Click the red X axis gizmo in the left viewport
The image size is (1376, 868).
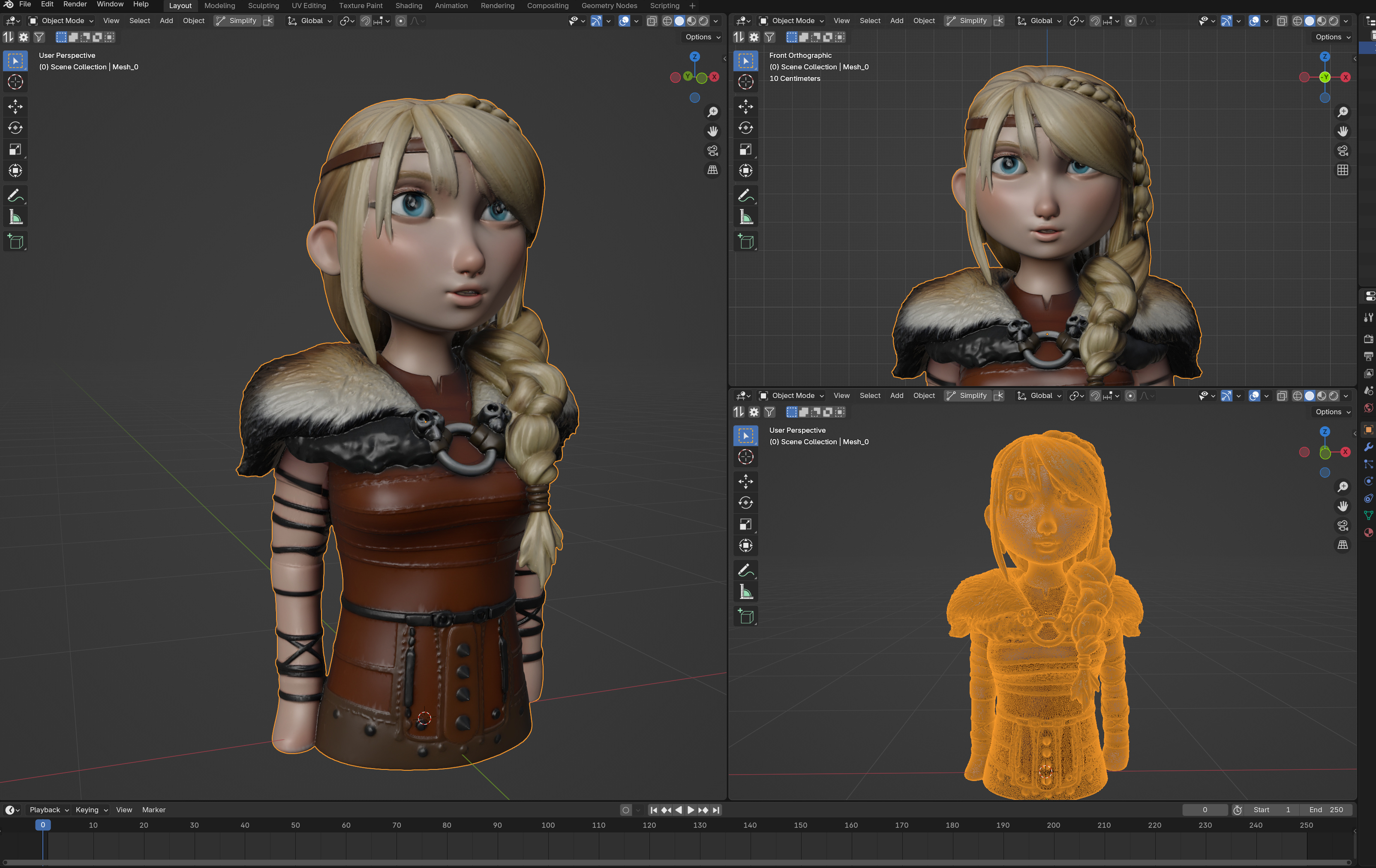coord(714,77)
